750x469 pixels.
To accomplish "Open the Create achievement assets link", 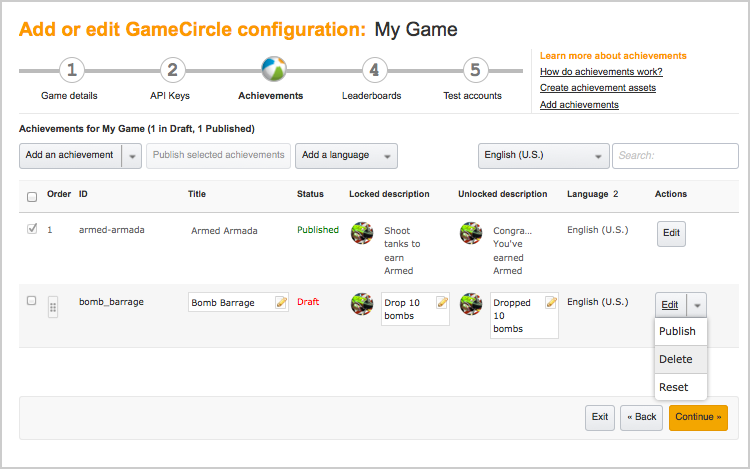I will [x=597, y=88].
